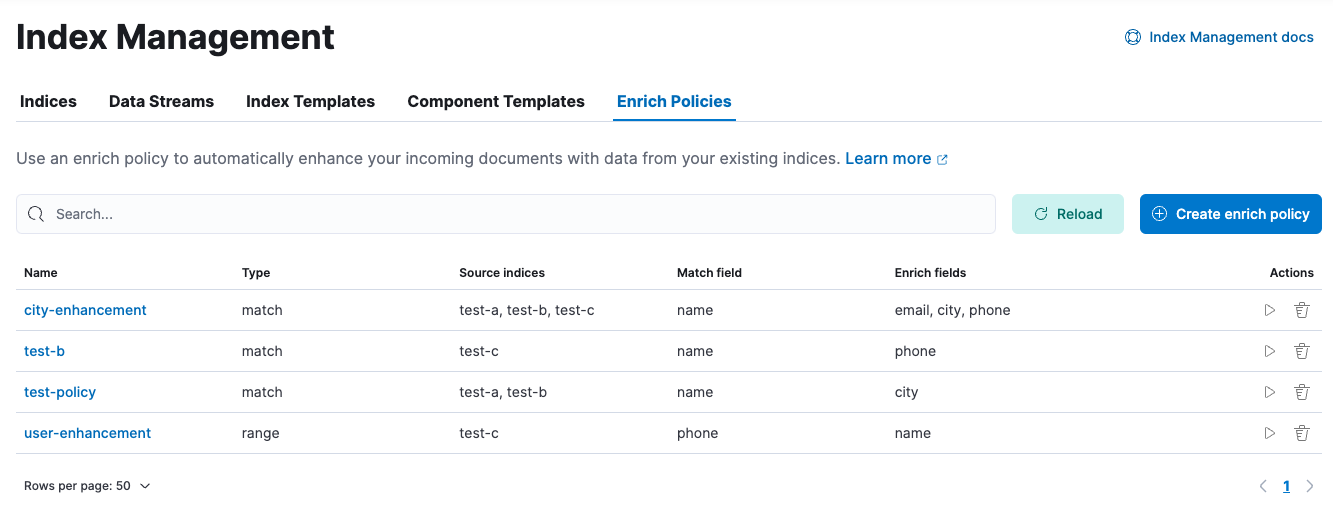1333x519 pixels.
Task: Open the city-enhancement policy details
Action: (85, 310)
